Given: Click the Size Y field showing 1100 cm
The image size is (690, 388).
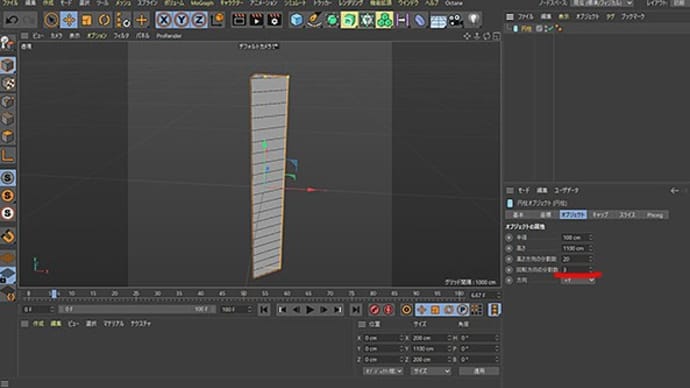Looking at the screenshot, I should click(x=432, y=349).
